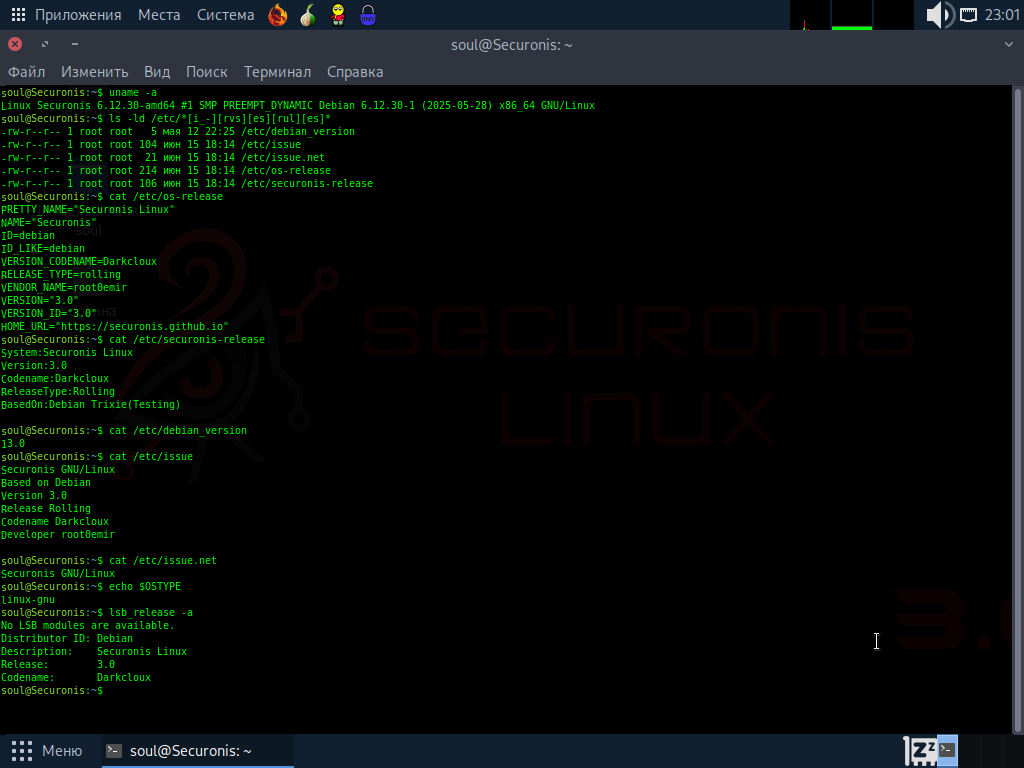Click the yellow character launcher icon
The image size is (1024, 768).
point(339,15)
